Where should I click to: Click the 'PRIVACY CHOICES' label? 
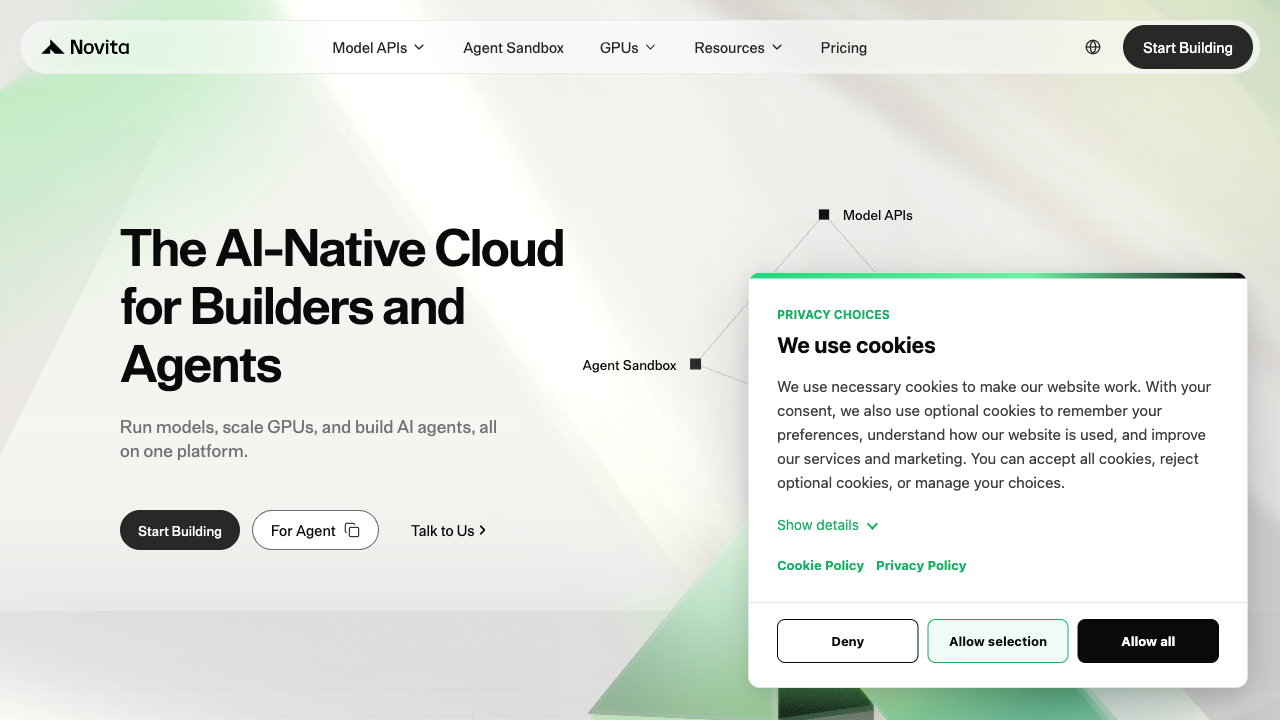pyautogui.click(x=833, y=314)
